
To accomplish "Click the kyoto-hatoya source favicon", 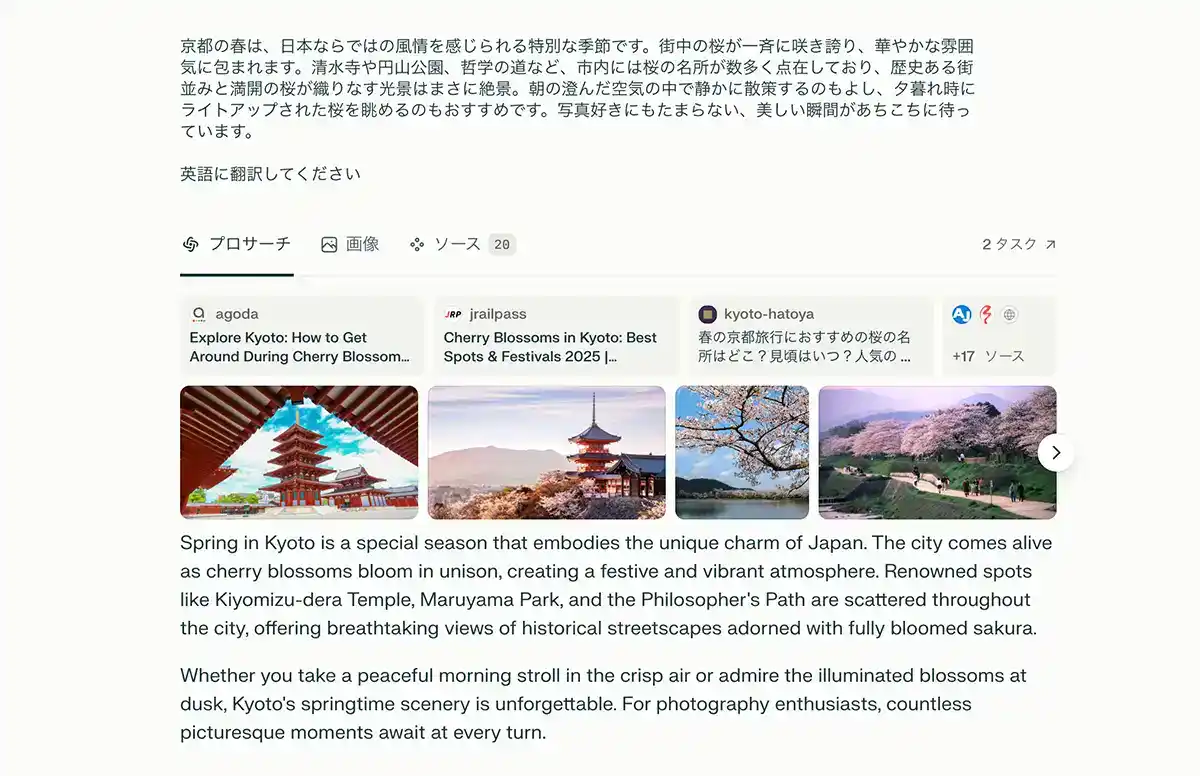I will (x=707, y=314).
